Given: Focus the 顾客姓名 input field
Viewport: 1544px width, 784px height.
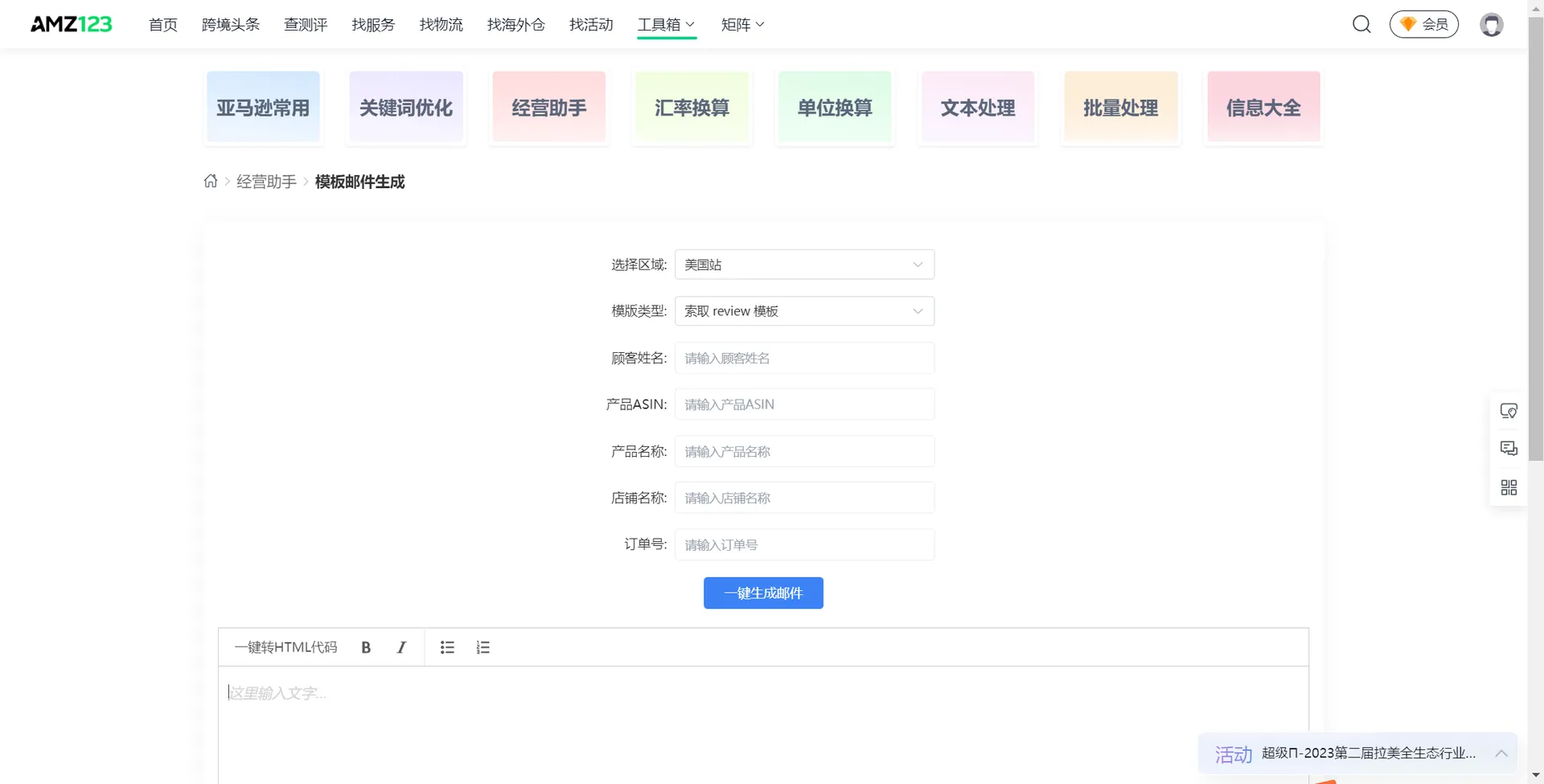Looking at the screenshot, I should click(x=804, y=358).
